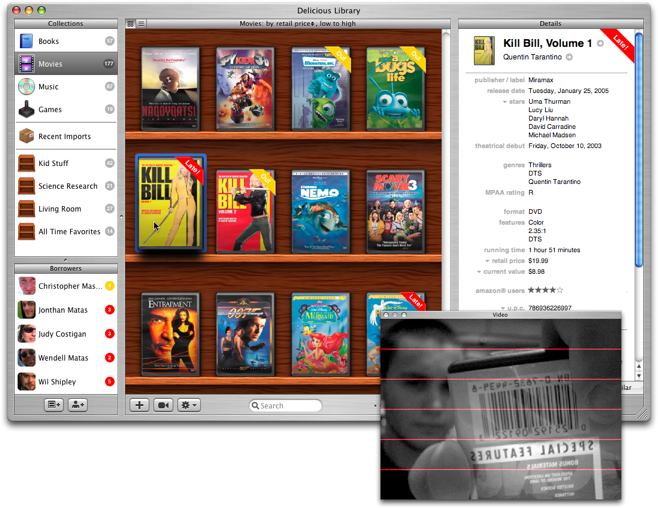Click Wil Shipley red overdue badge
Viewport: 658px width, 508px height.
[110, 381]
